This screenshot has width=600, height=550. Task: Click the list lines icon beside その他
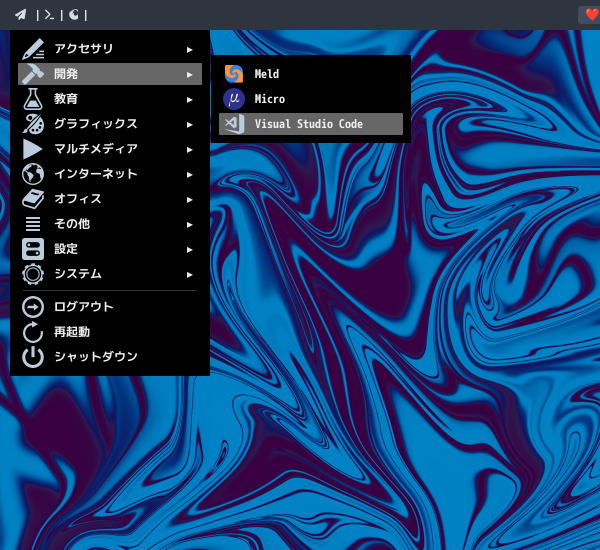tap(33, 224)
